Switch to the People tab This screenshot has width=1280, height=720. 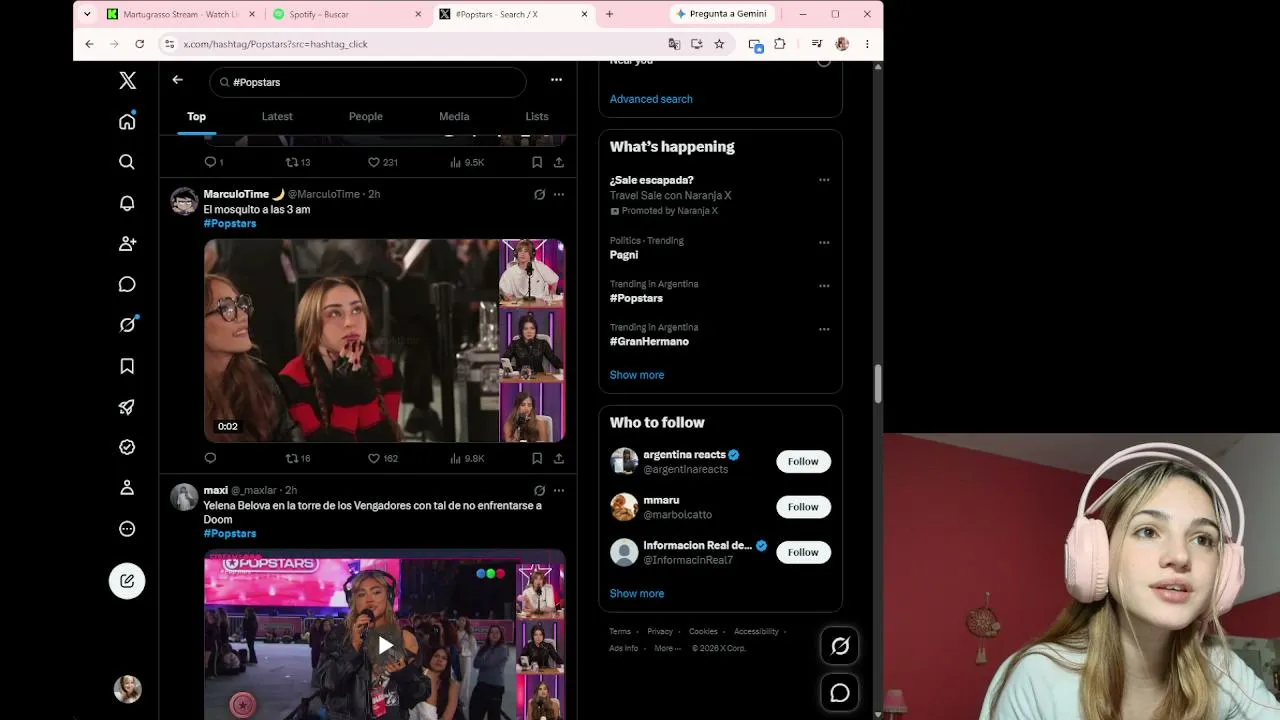point(366,116)
